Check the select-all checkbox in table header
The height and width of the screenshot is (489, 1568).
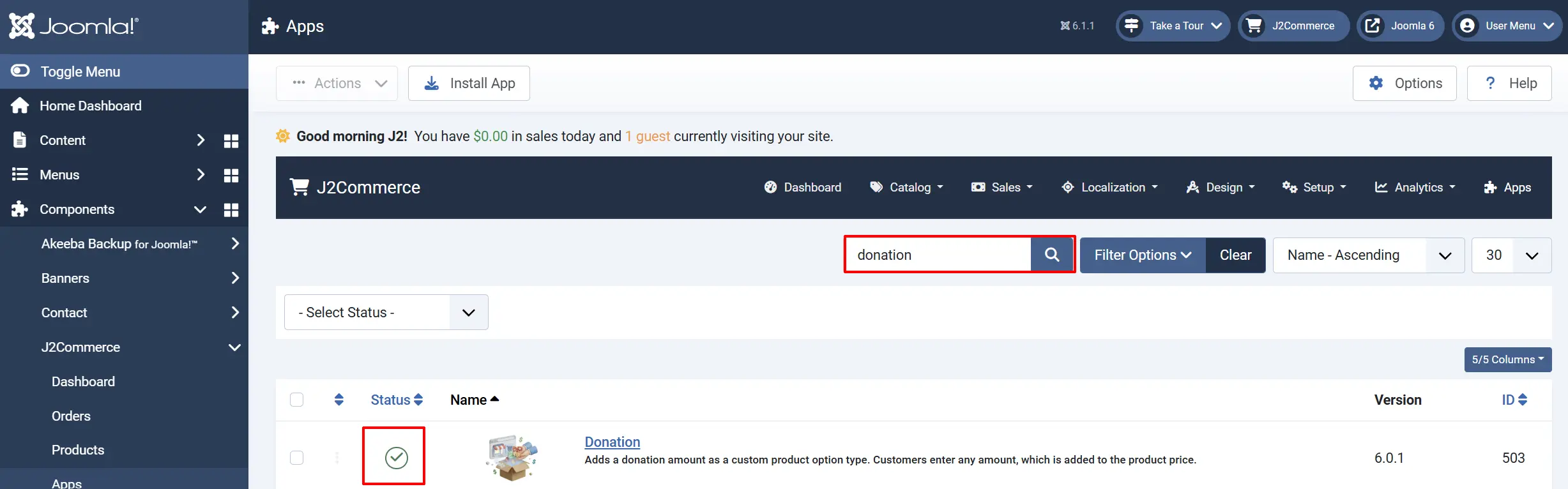click(296, 400)
